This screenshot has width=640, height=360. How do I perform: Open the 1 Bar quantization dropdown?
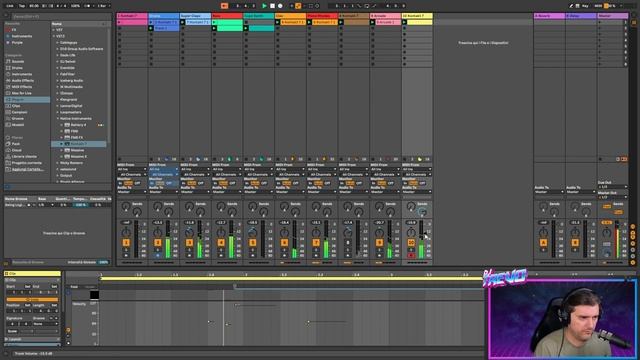click(103, 6)
